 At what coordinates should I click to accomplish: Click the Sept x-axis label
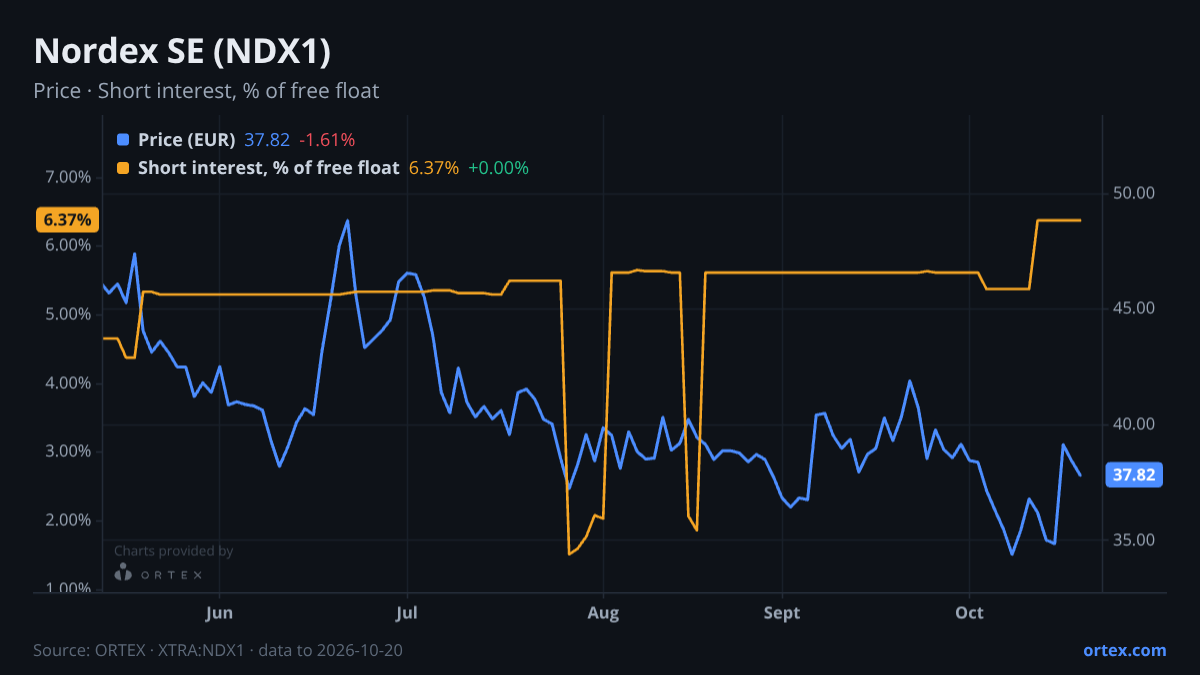782,612
